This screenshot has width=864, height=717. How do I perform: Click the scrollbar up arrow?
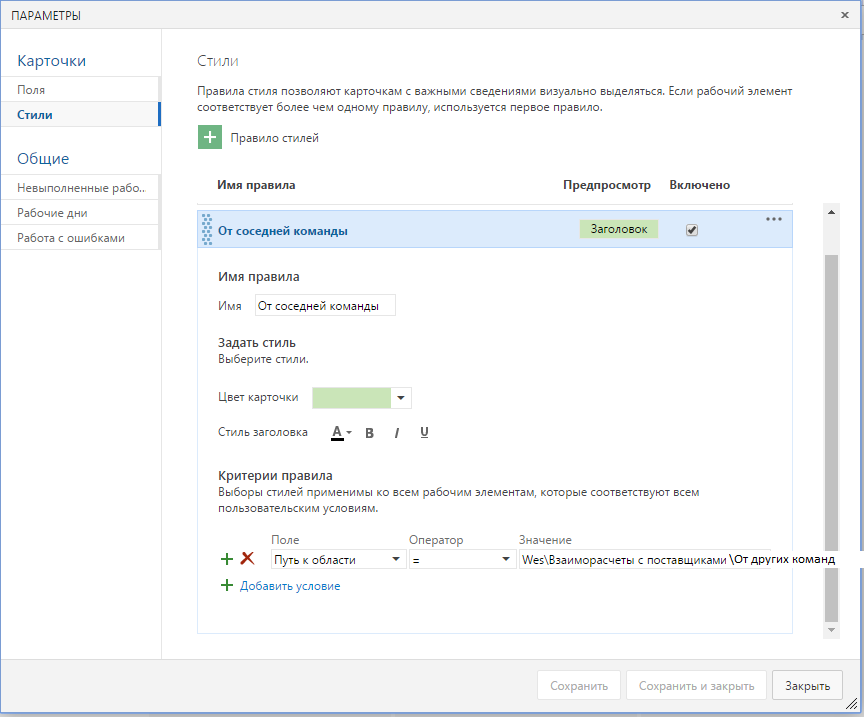[831, 212]
